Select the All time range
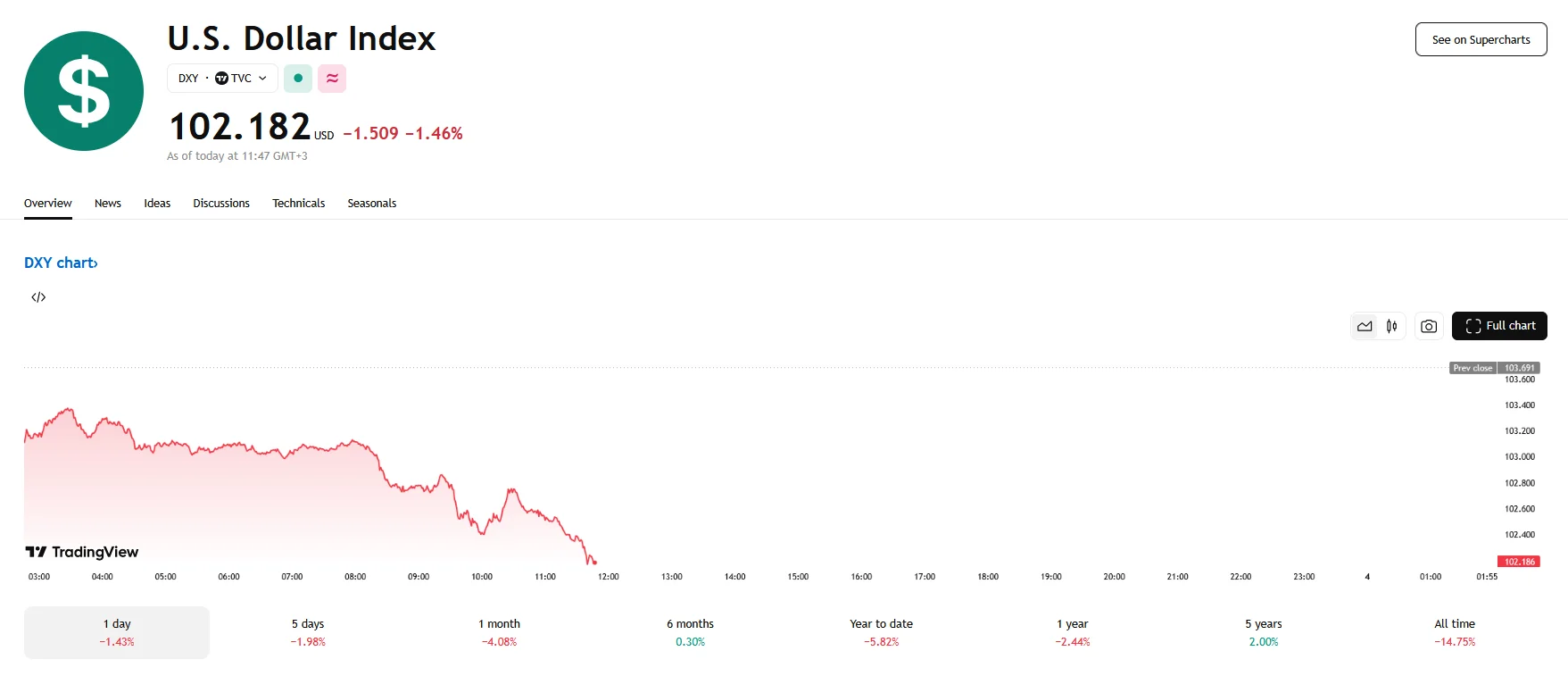 [1455, 632]
